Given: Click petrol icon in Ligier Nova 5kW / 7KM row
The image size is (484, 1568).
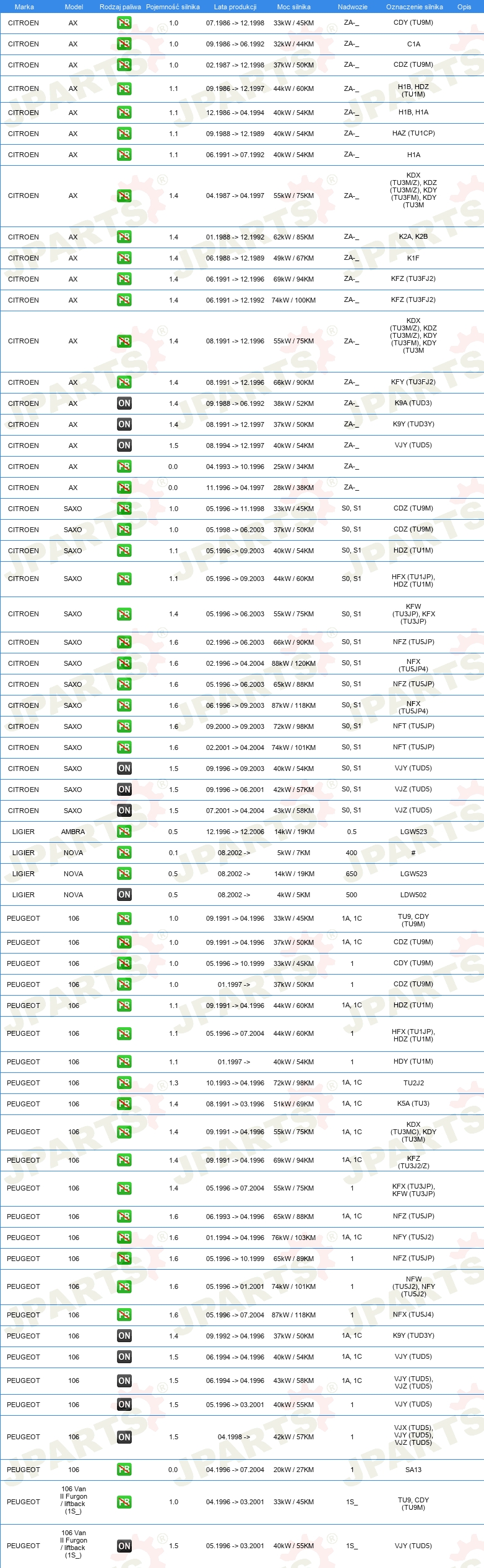Looking at the screenshot, I should (x=124, y=853).
